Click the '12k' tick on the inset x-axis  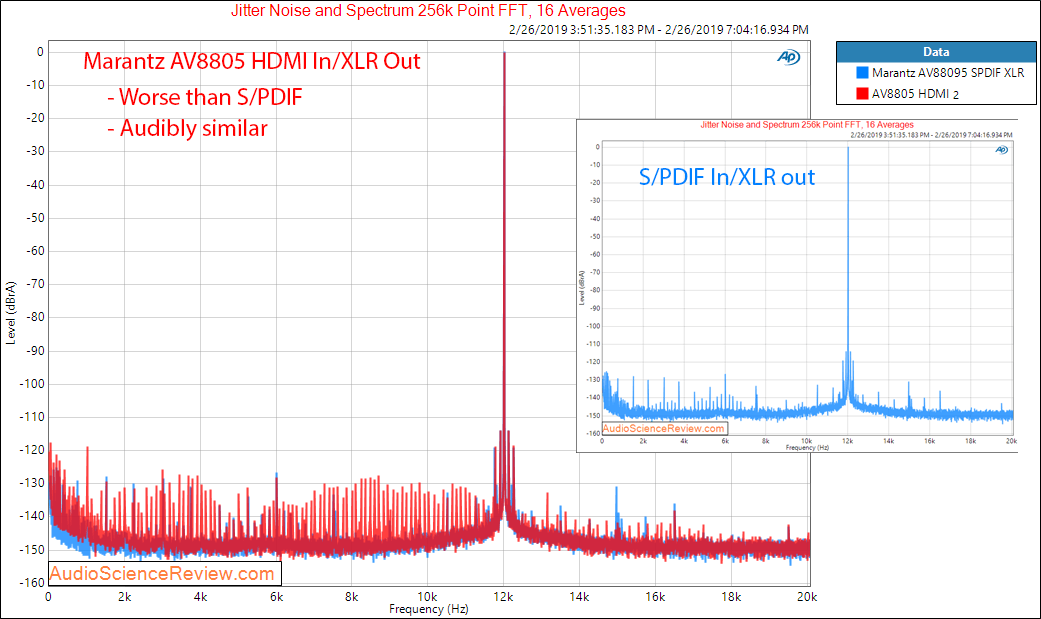[847, 441]
